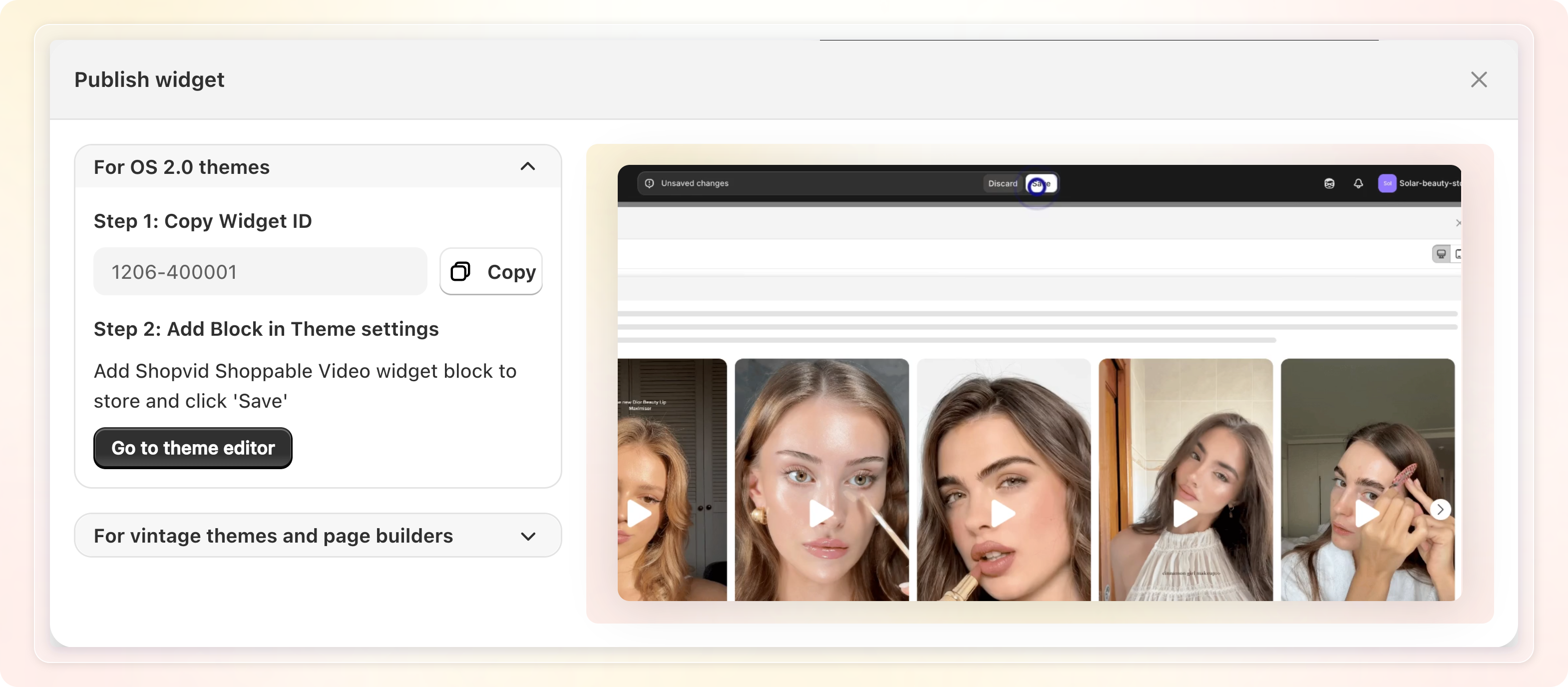Open the Solar-beauty store avatar menu
The height and width of the screenshot is (687, 1568).
(x=1387, y=183)
